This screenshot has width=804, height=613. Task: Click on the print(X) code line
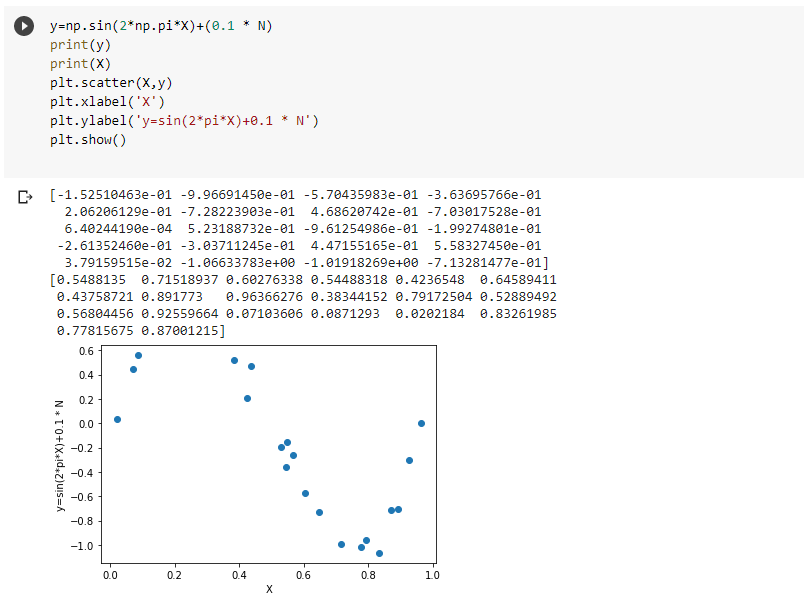pos(80,63)
